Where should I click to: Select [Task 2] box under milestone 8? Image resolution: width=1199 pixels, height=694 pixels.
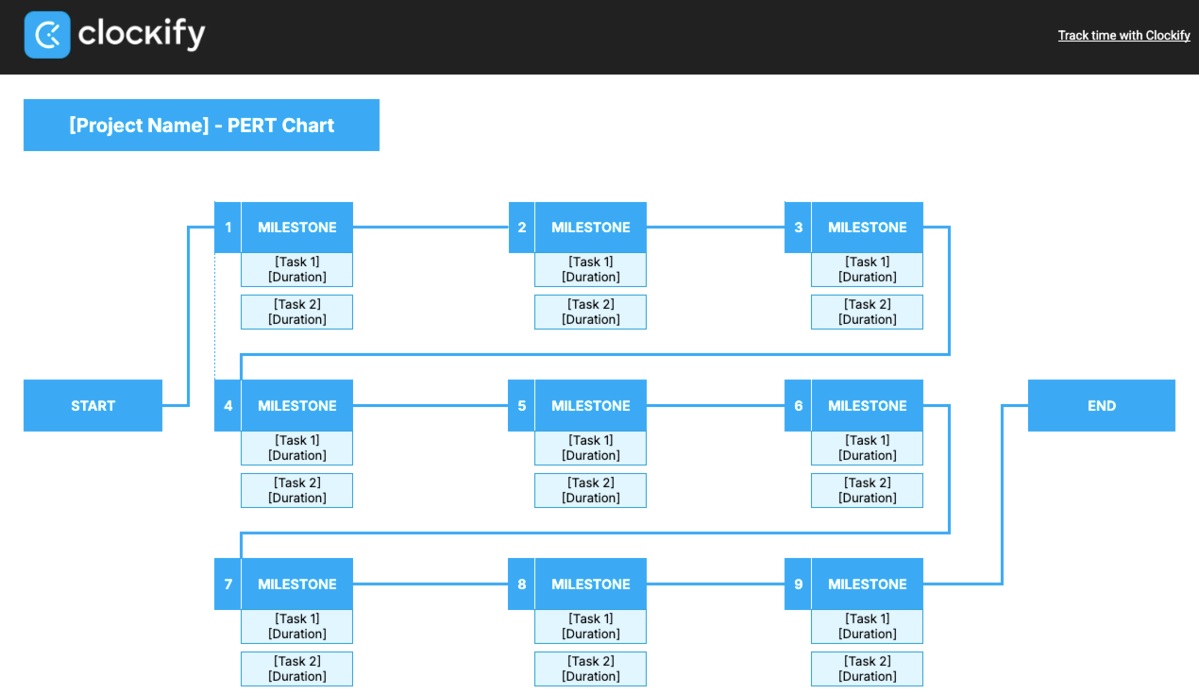(x=590, y=669)
